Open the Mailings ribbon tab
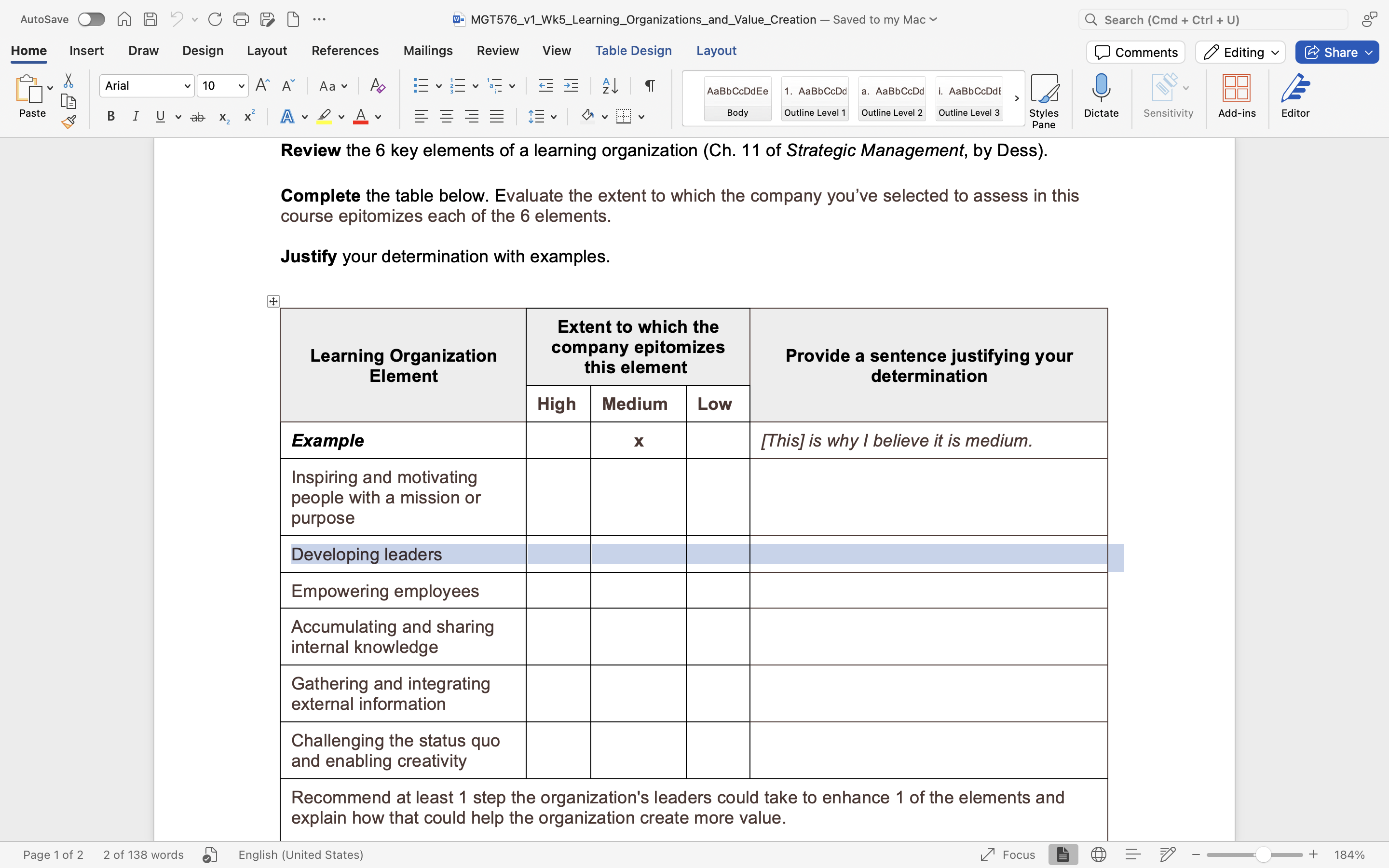Viewport: 1389px width, 868px height. [x=428, y=51]
